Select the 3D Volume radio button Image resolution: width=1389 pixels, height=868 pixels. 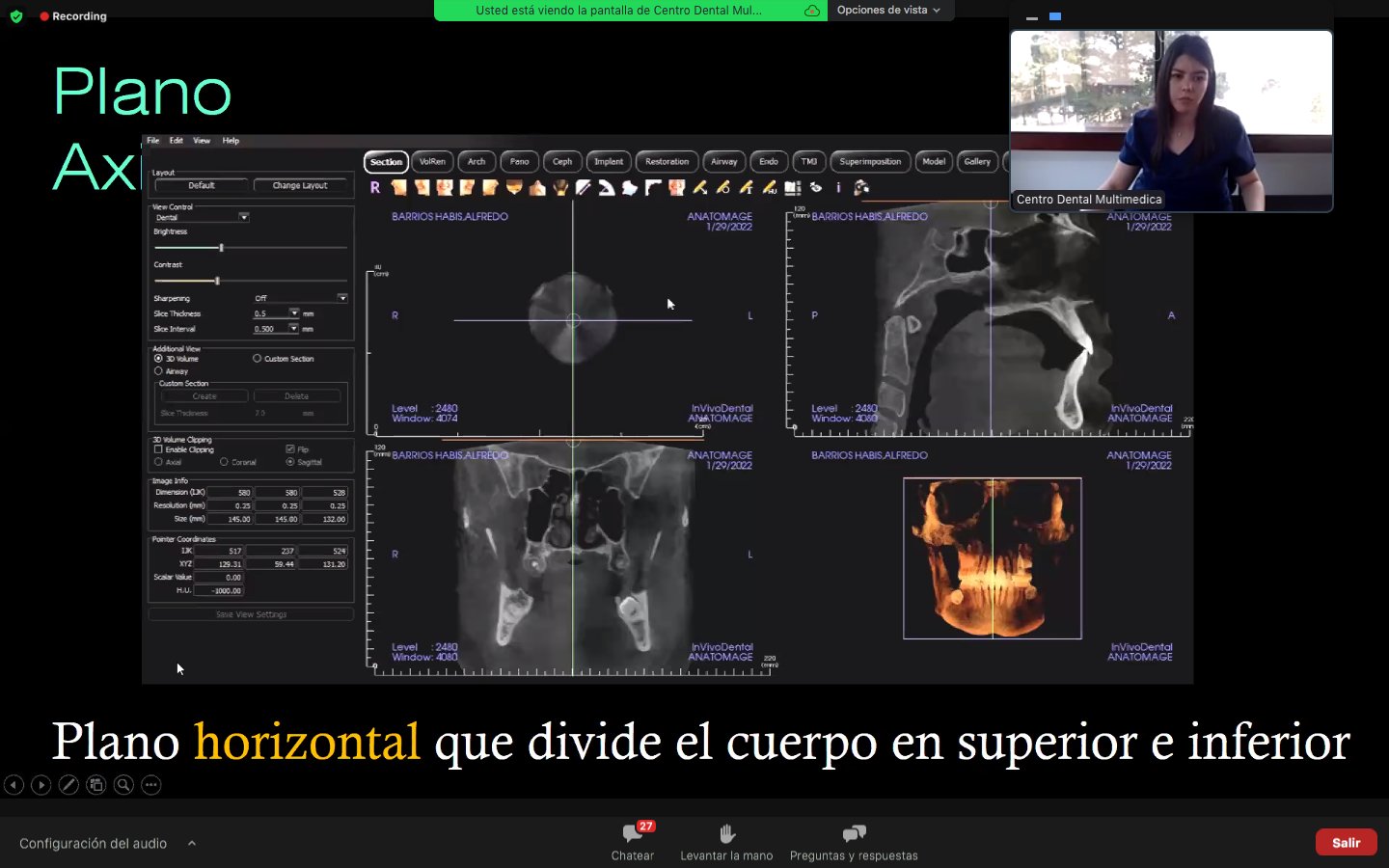tap(158, 359)
